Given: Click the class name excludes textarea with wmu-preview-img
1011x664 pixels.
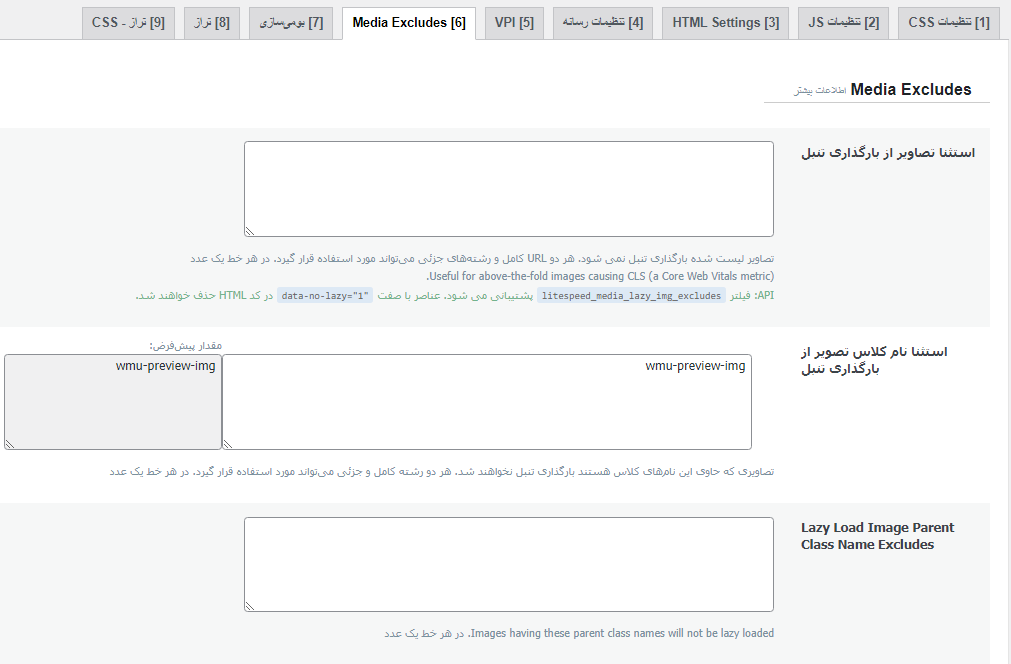Looking at the screenshot, I should (486, 401).
